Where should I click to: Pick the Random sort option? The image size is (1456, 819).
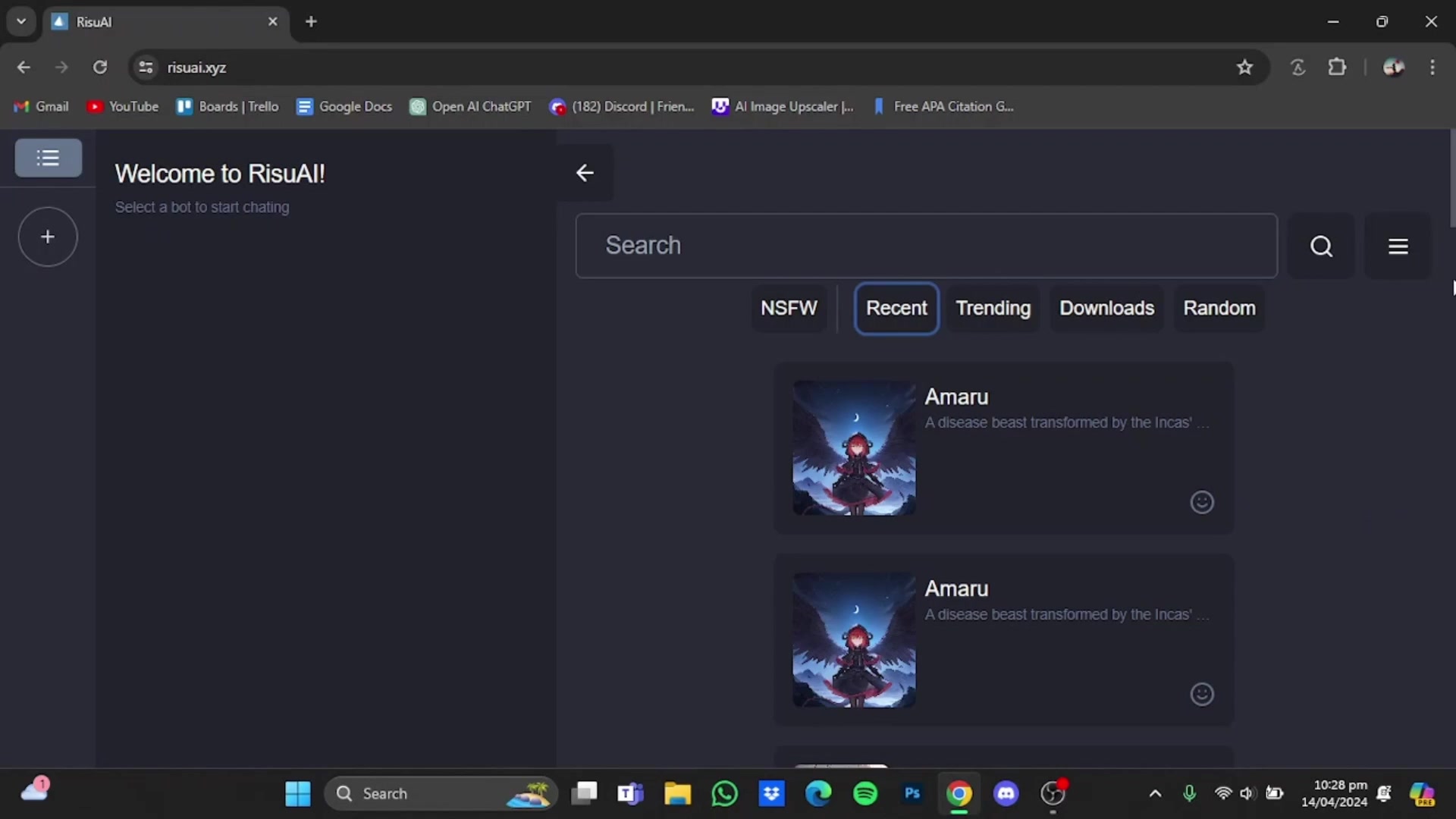[1219, 308]
